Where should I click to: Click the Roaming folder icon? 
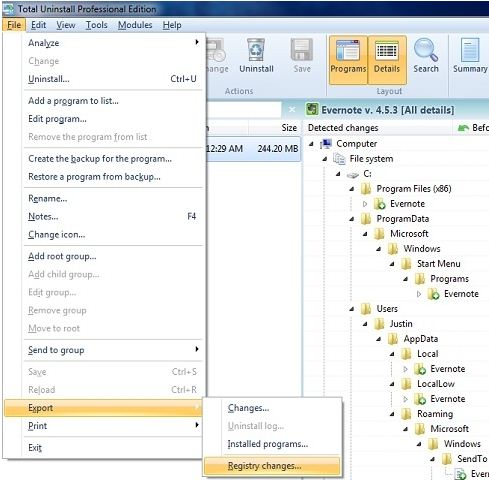point(406,414)
